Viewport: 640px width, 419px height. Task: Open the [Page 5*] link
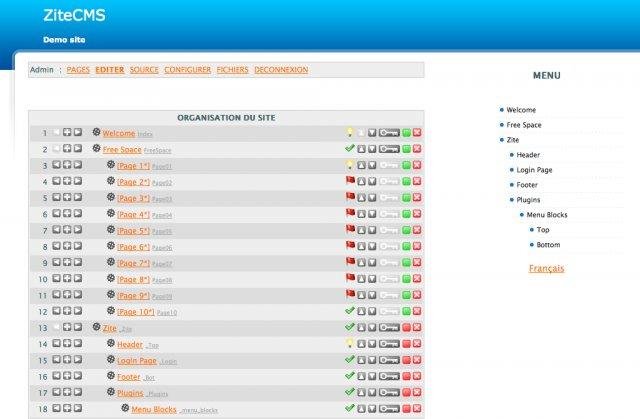click(x=133, y=231)
